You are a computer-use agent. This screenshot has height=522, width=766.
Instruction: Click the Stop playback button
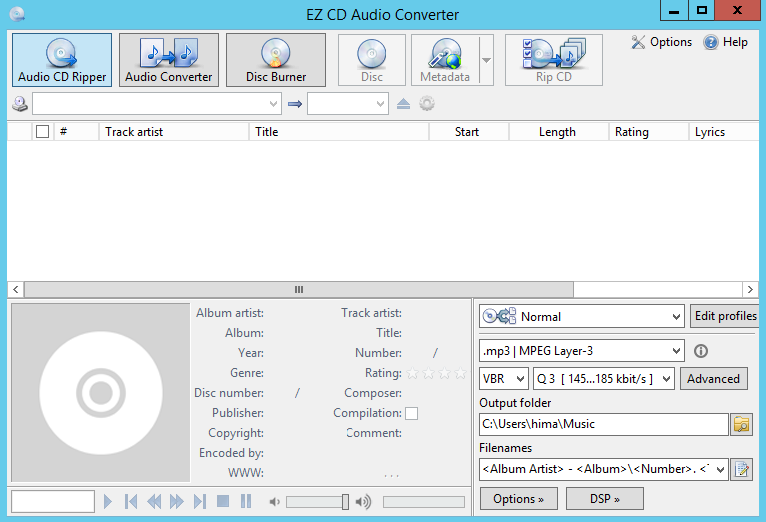pos(223,501)
